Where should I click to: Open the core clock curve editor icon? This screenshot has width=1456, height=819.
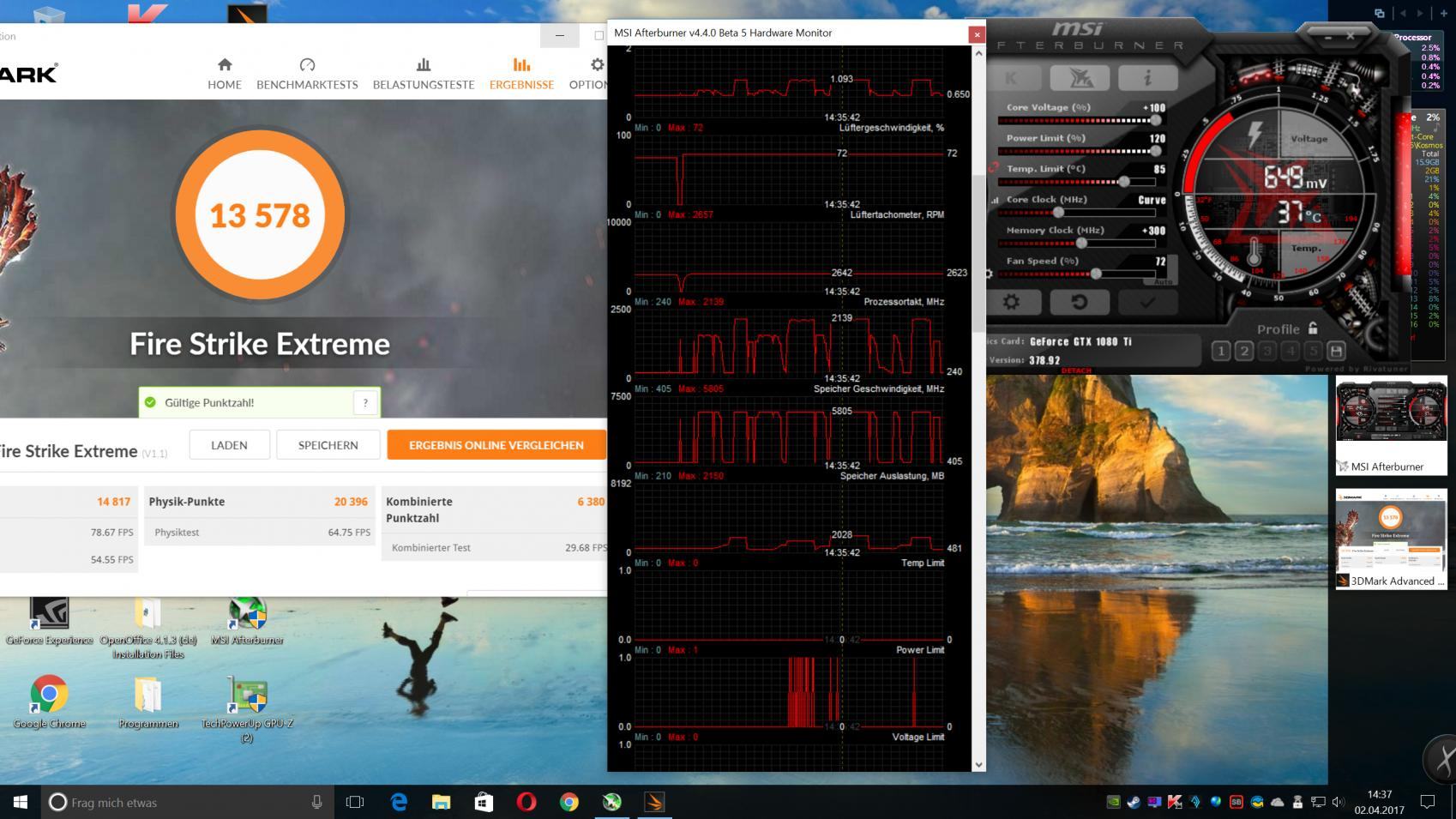click(995, 200)
